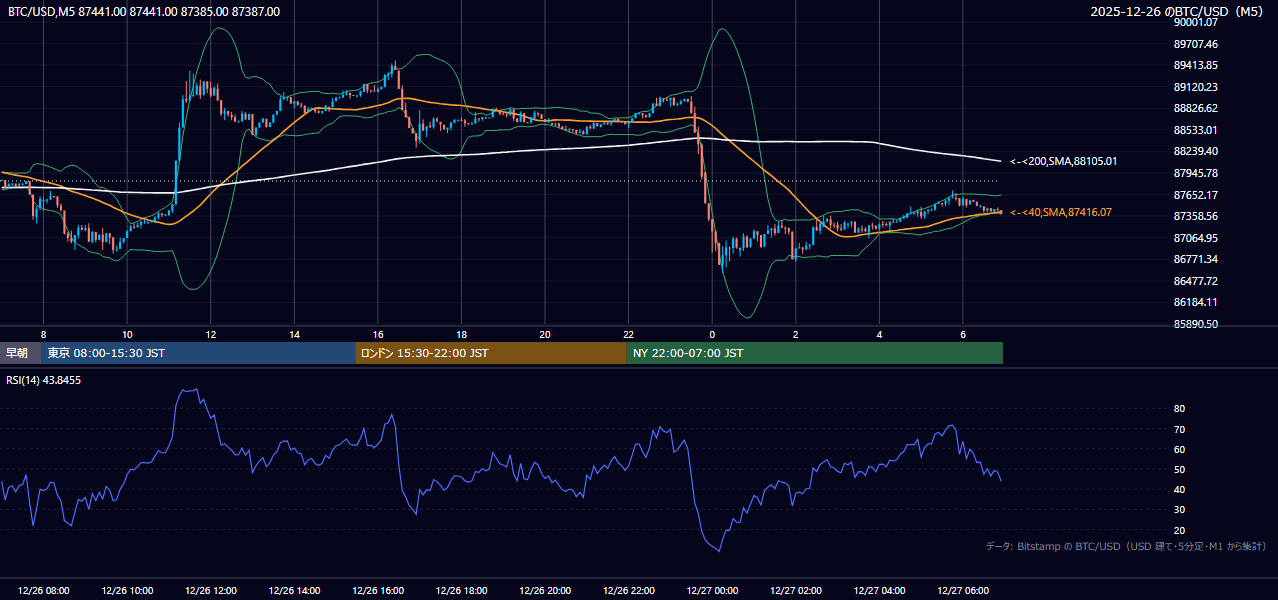Click price axis label 88533.01
The image size is (1278, 600).
coord(1195,130)
